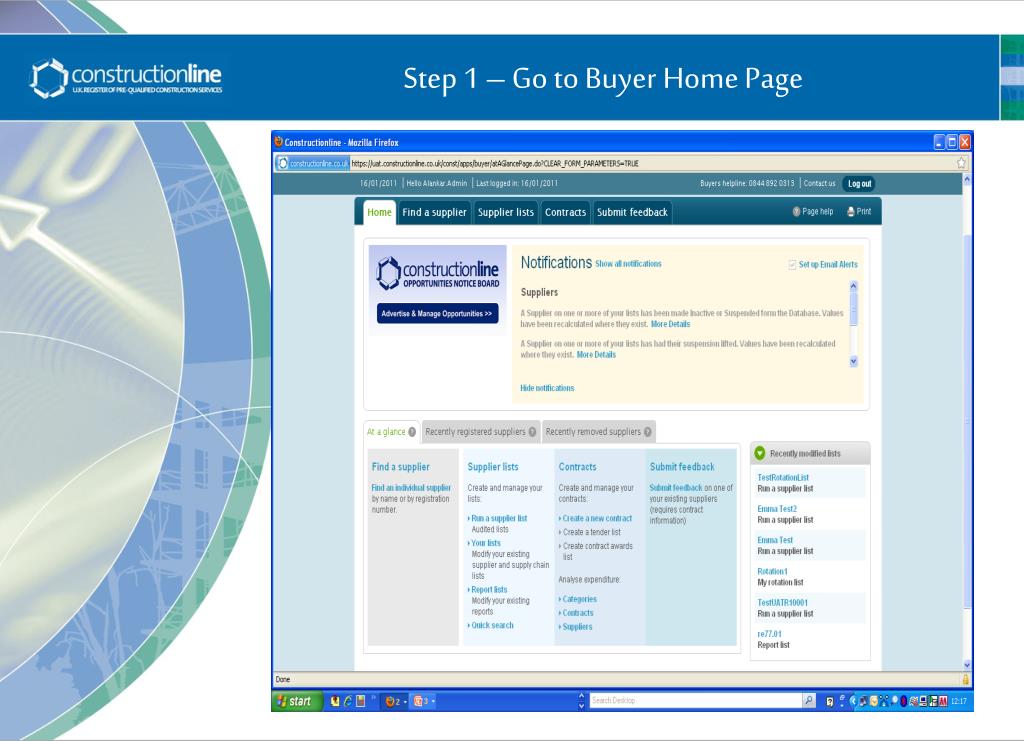Switch to Recently removed suppliers tab
The width and height of the screenshot is (1024, 741).
coord(599,432)
